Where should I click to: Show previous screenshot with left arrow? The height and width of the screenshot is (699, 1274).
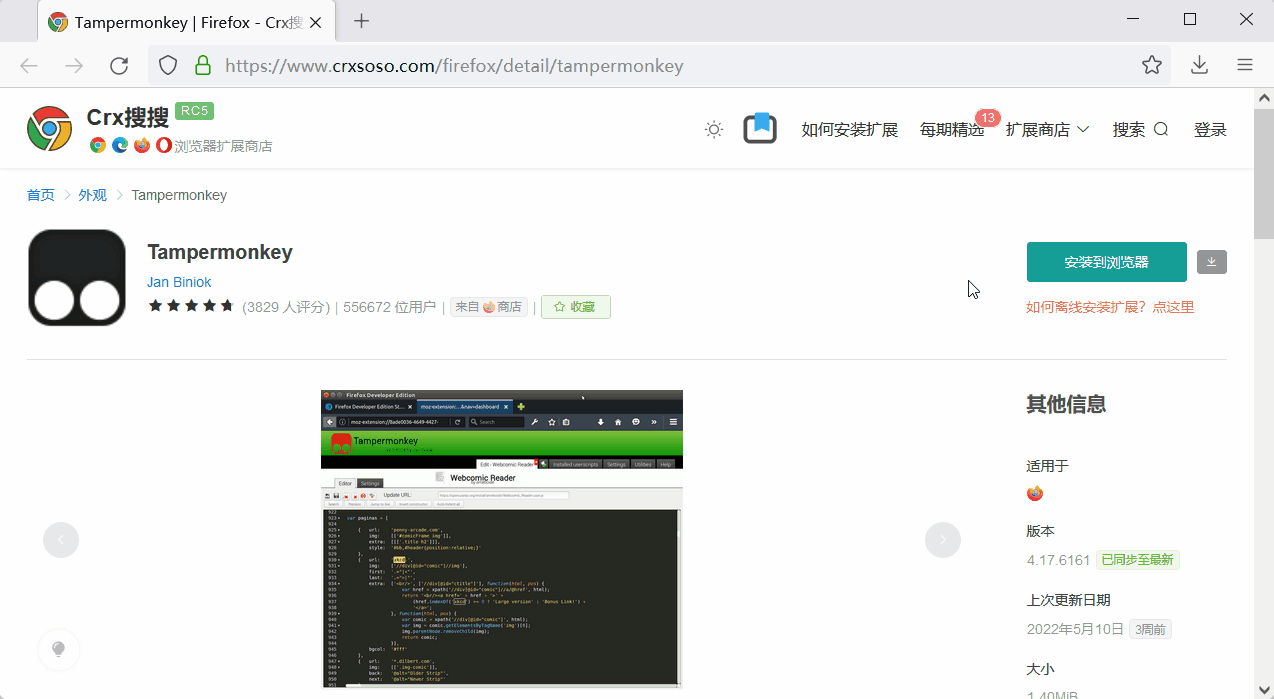61,540
